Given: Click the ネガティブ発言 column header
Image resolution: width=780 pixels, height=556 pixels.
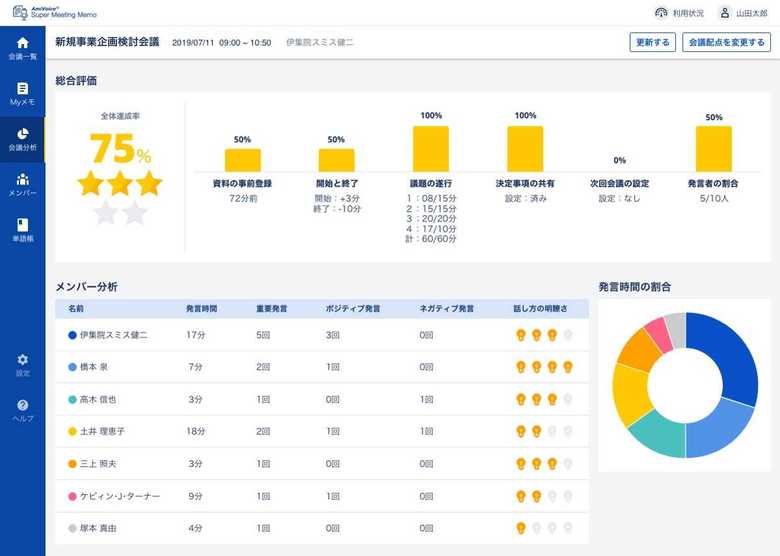Looking at the screenshot, I should [x=447, y=309].
